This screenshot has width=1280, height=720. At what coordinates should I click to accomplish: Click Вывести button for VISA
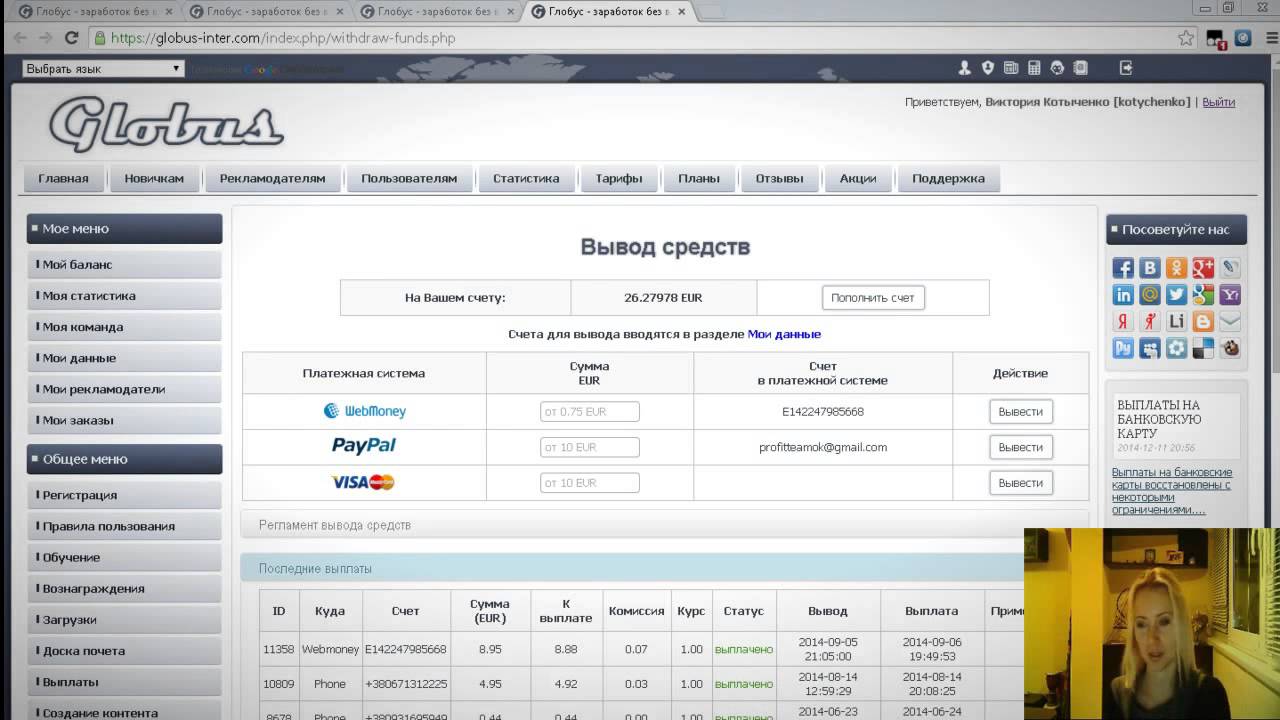(1020, 483)
